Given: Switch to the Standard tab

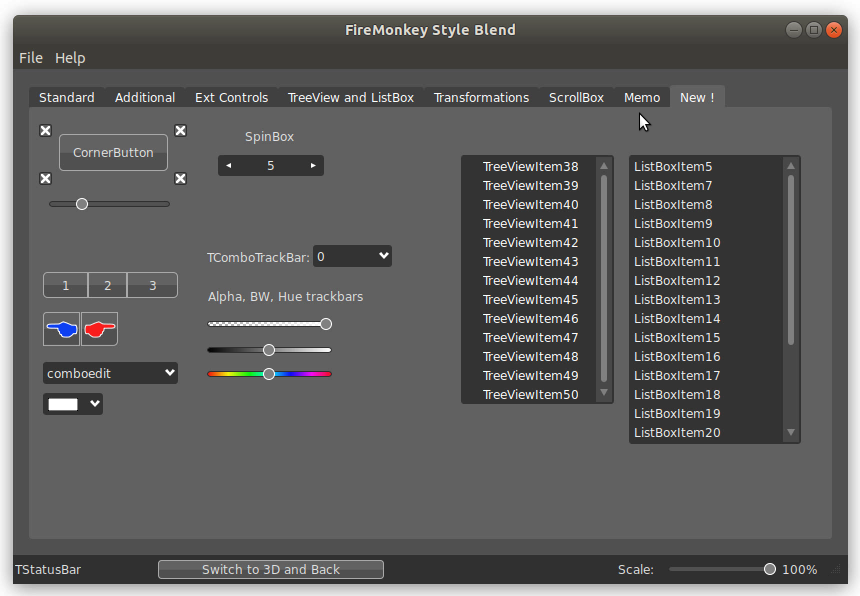Looking at the screenshot, I should 67,98.
